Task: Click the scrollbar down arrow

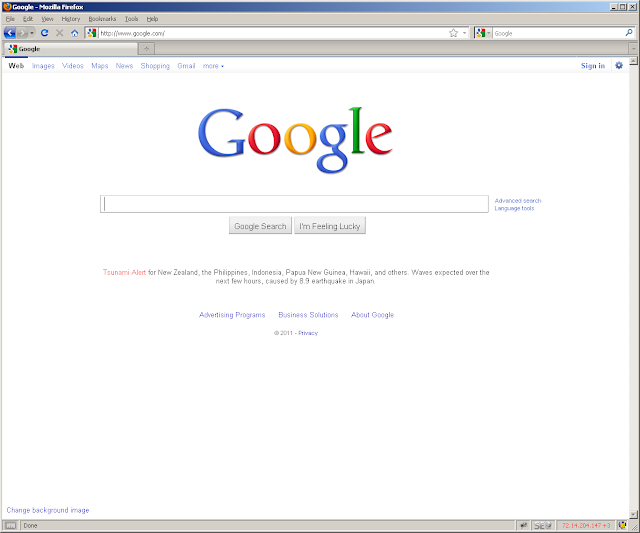Action: [633, 515]
